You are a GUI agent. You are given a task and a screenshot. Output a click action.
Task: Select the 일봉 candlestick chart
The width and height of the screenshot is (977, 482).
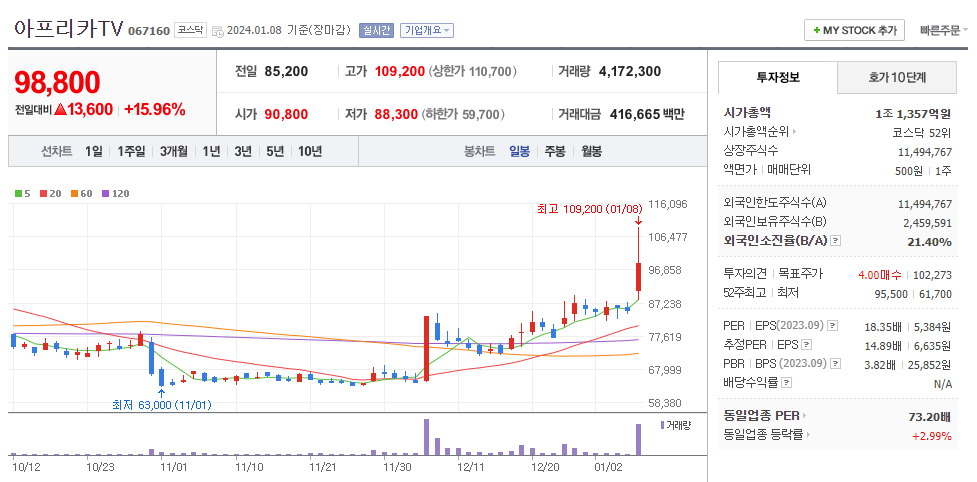point(519,151)
